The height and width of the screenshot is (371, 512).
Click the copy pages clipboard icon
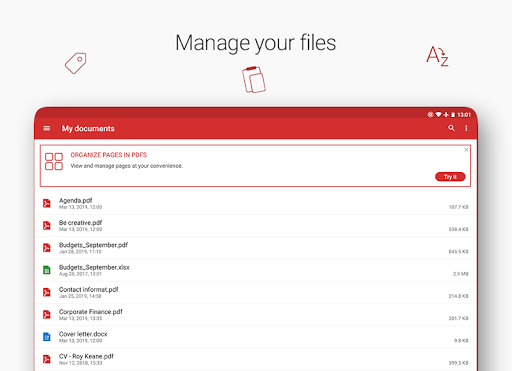(254, 80)
